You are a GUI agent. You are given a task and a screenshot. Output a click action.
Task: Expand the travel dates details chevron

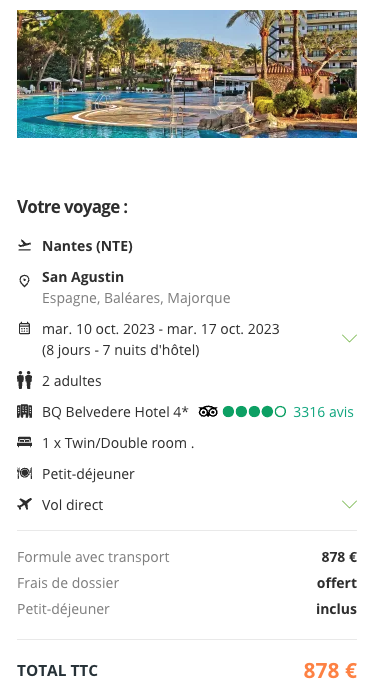click(349, 338)
